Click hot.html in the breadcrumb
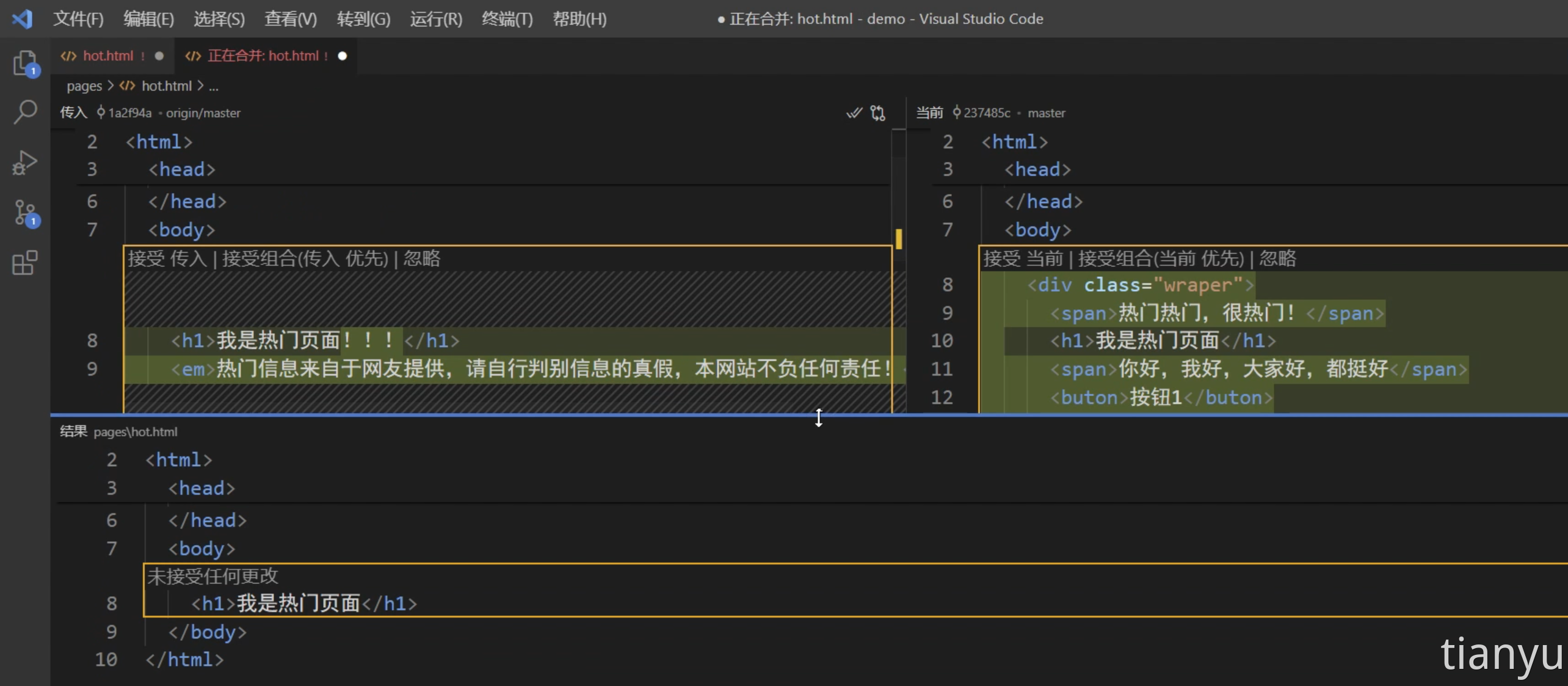Screen dimensions: 1568x686 (167, 86)
